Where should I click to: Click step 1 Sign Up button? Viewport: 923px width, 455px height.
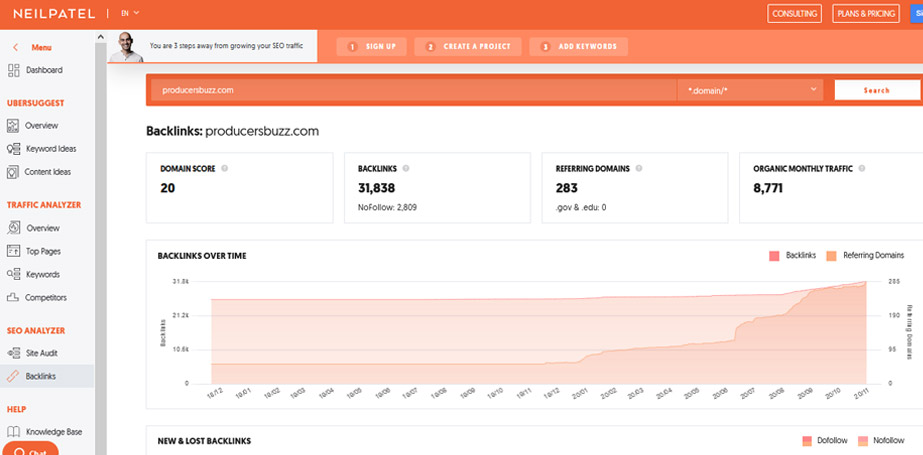tap(371, 47)
